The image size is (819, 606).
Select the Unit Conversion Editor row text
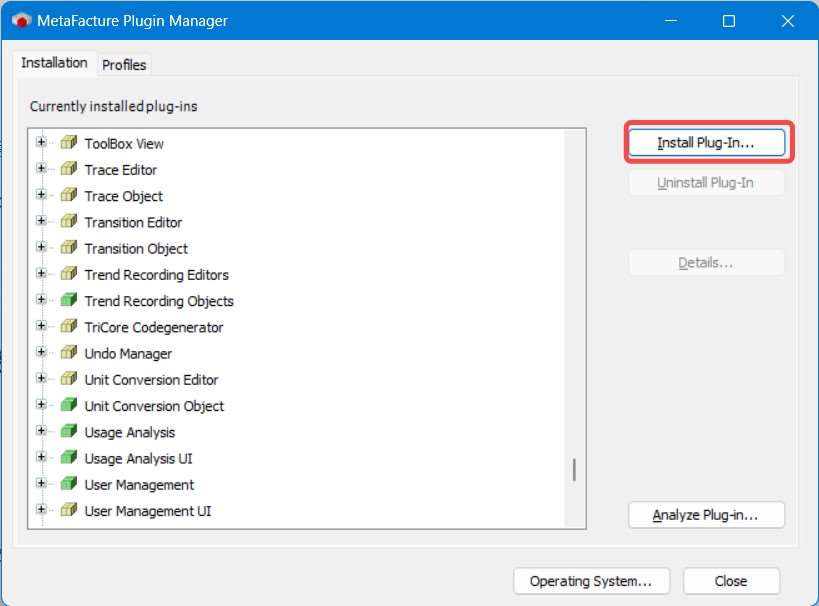click(151, 380)
